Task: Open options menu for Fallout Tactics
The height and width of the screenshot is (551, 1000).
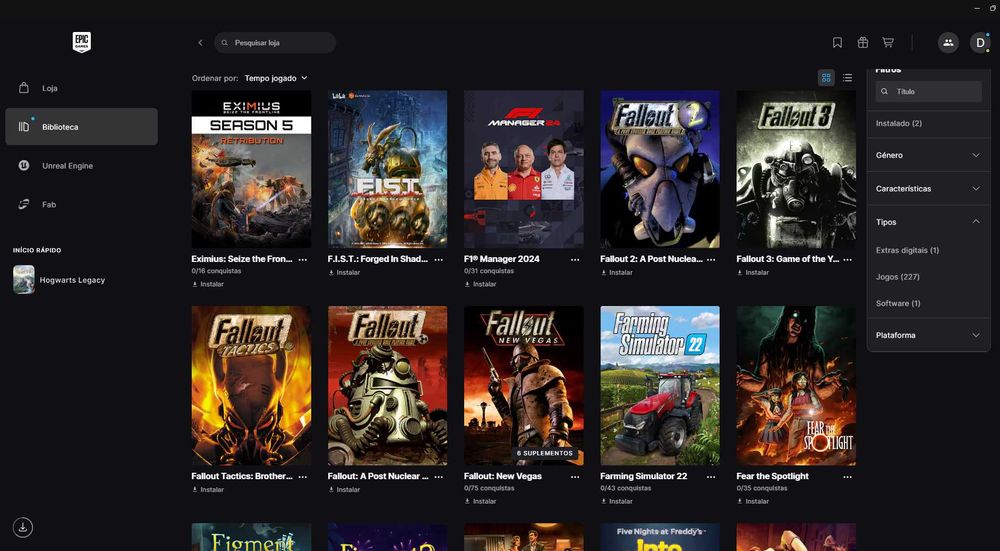Action: tap(302, 476)
